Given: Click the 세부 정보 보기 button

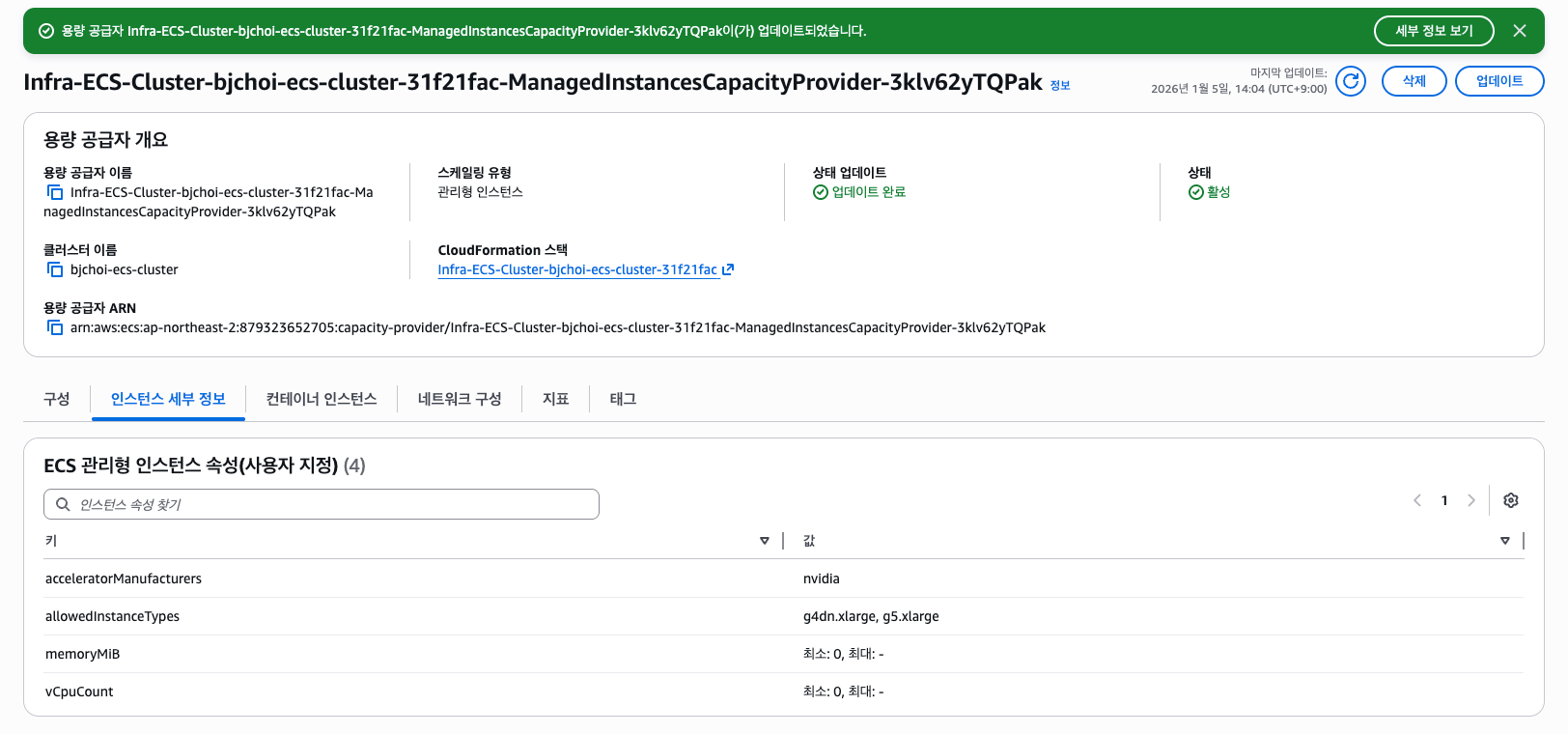Looking at the screenshot, I should [1434, 31].
